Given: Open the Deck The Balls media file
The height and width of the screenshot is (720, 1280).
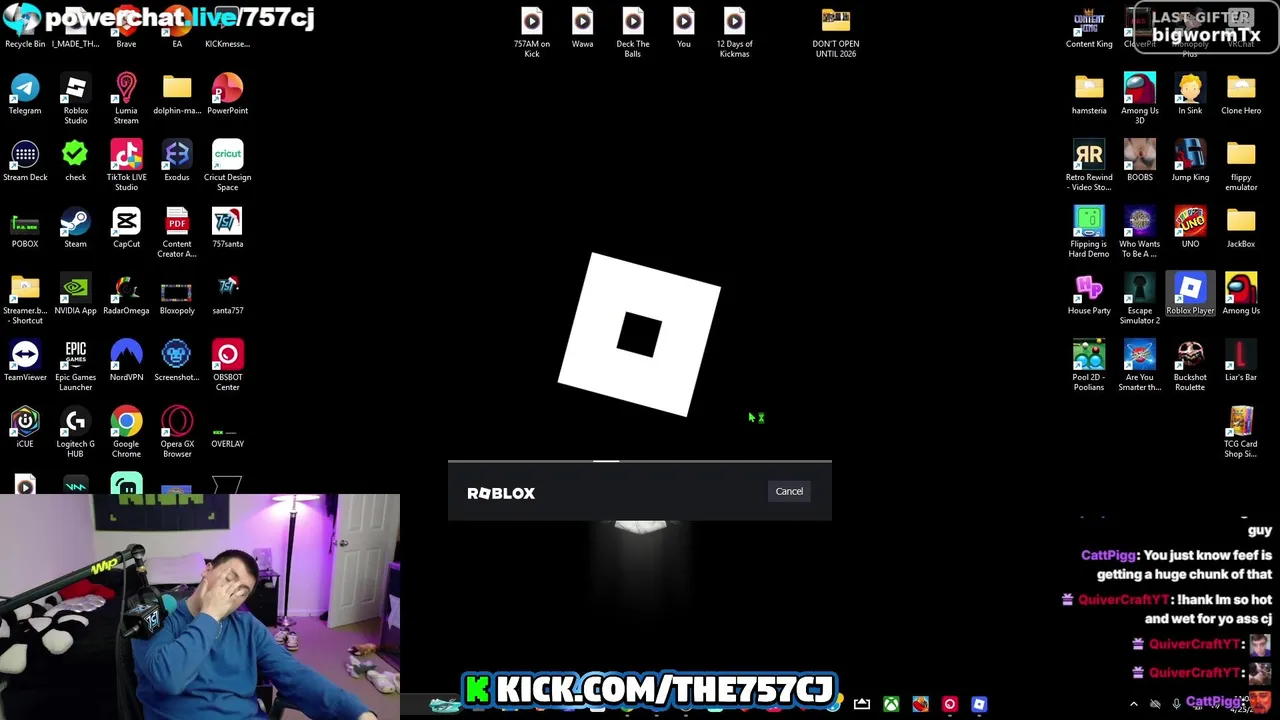Looking at the screenshot, I should coord(633,32).
